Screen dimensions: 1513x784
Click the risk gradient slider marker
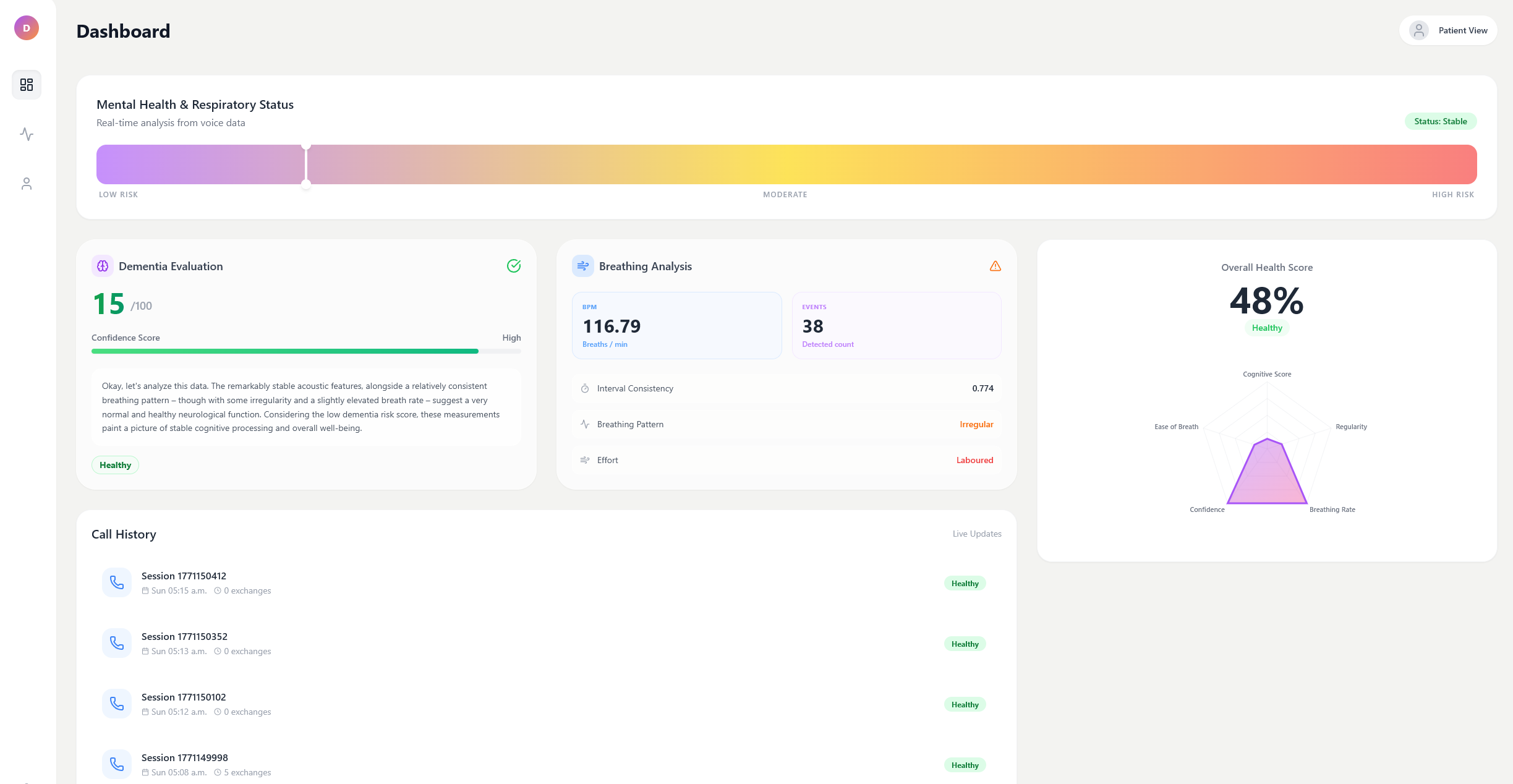[x=306, y=164]
